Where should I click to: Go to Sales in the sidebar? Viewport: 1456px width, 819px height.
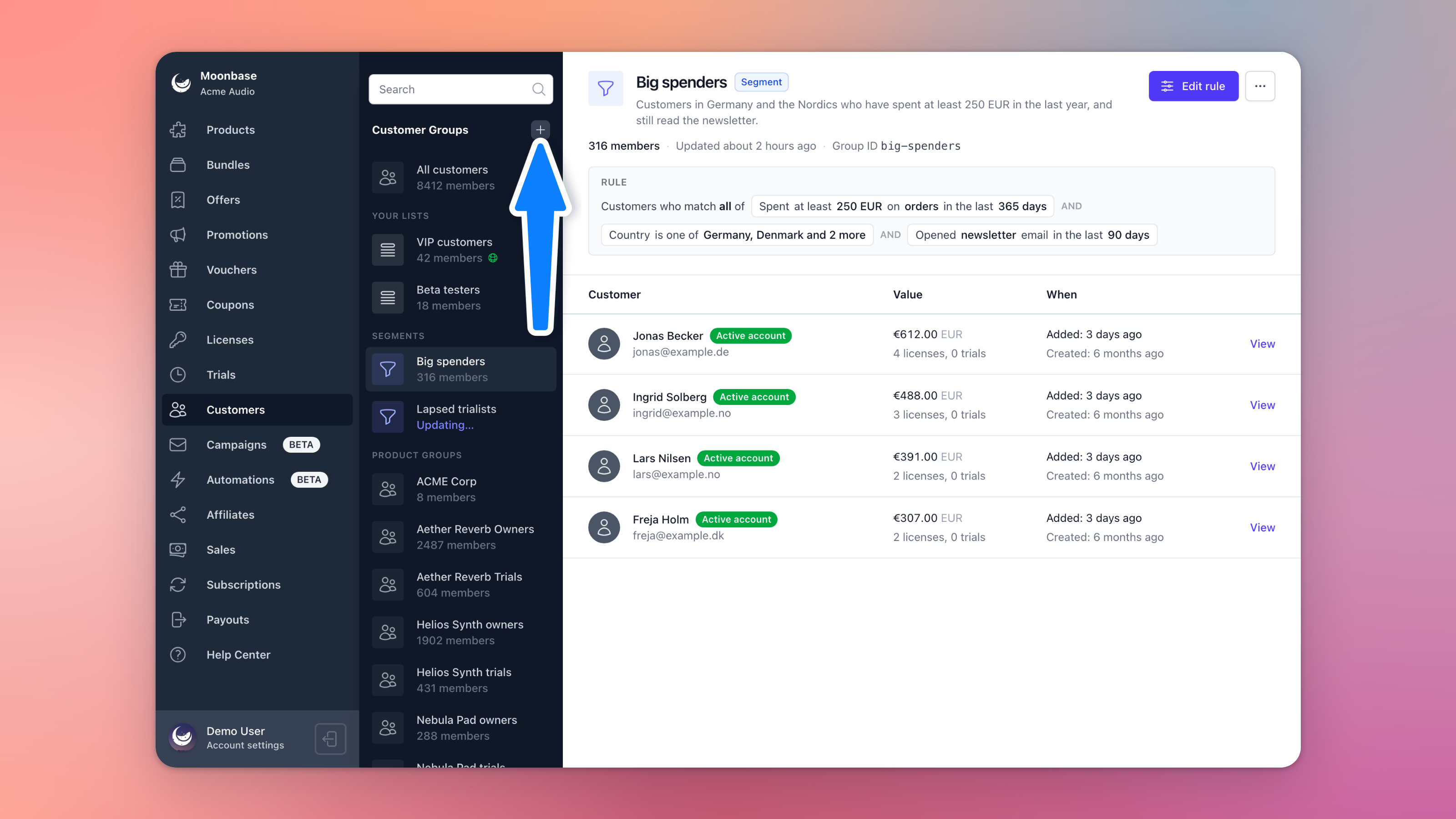pos(257,550)
